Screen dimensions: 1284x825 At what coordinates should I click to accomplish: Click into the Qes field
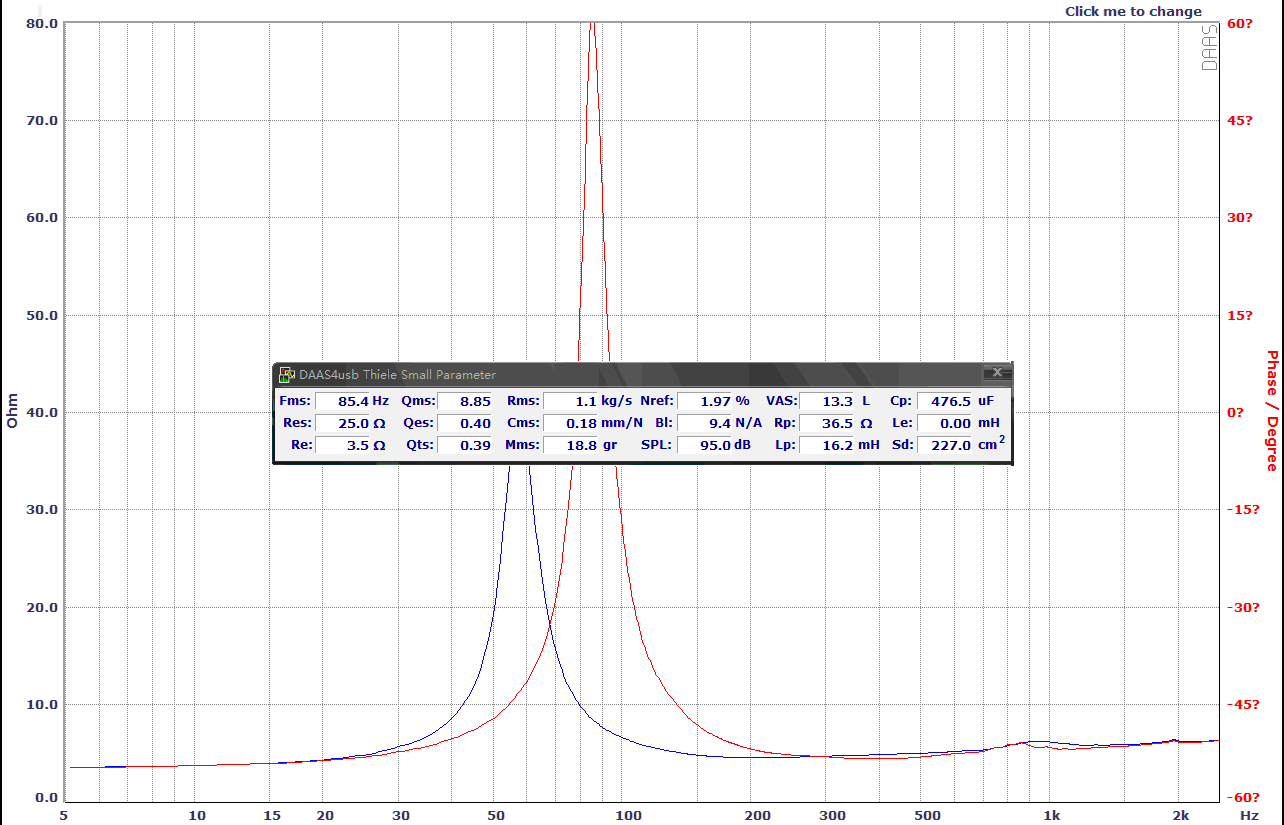(x=465, y=423)
